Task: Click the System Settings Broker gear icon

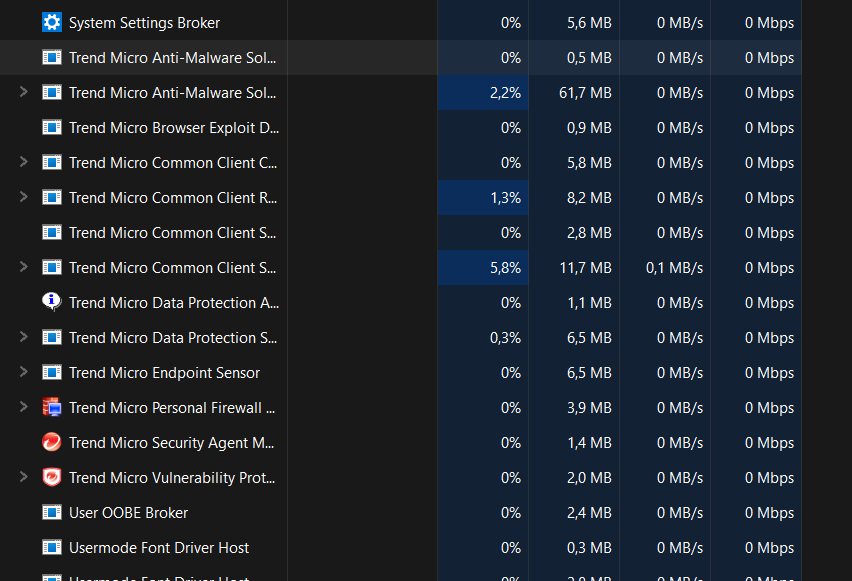Action: (x=52, y=22)
